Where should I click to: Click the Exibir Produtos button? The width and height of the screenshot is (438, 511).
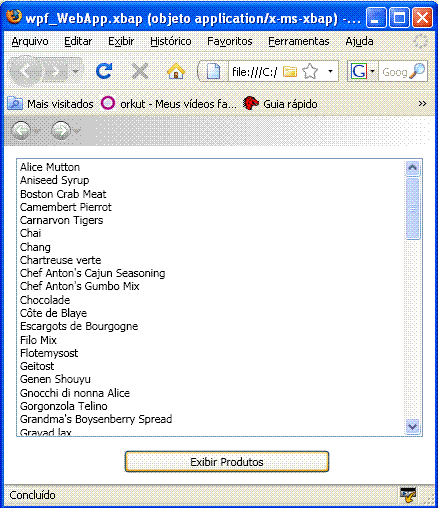(x=227, y=462)
